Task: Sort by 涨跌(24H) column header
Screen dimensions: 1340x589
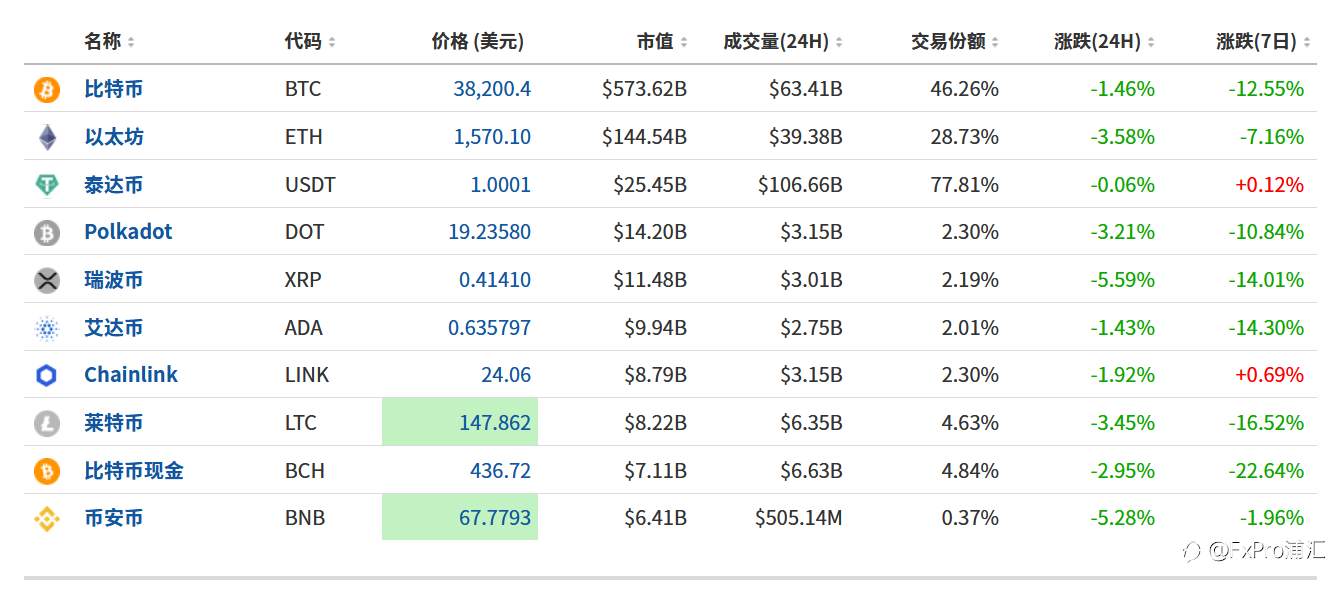Action: tap(1105, 41)
